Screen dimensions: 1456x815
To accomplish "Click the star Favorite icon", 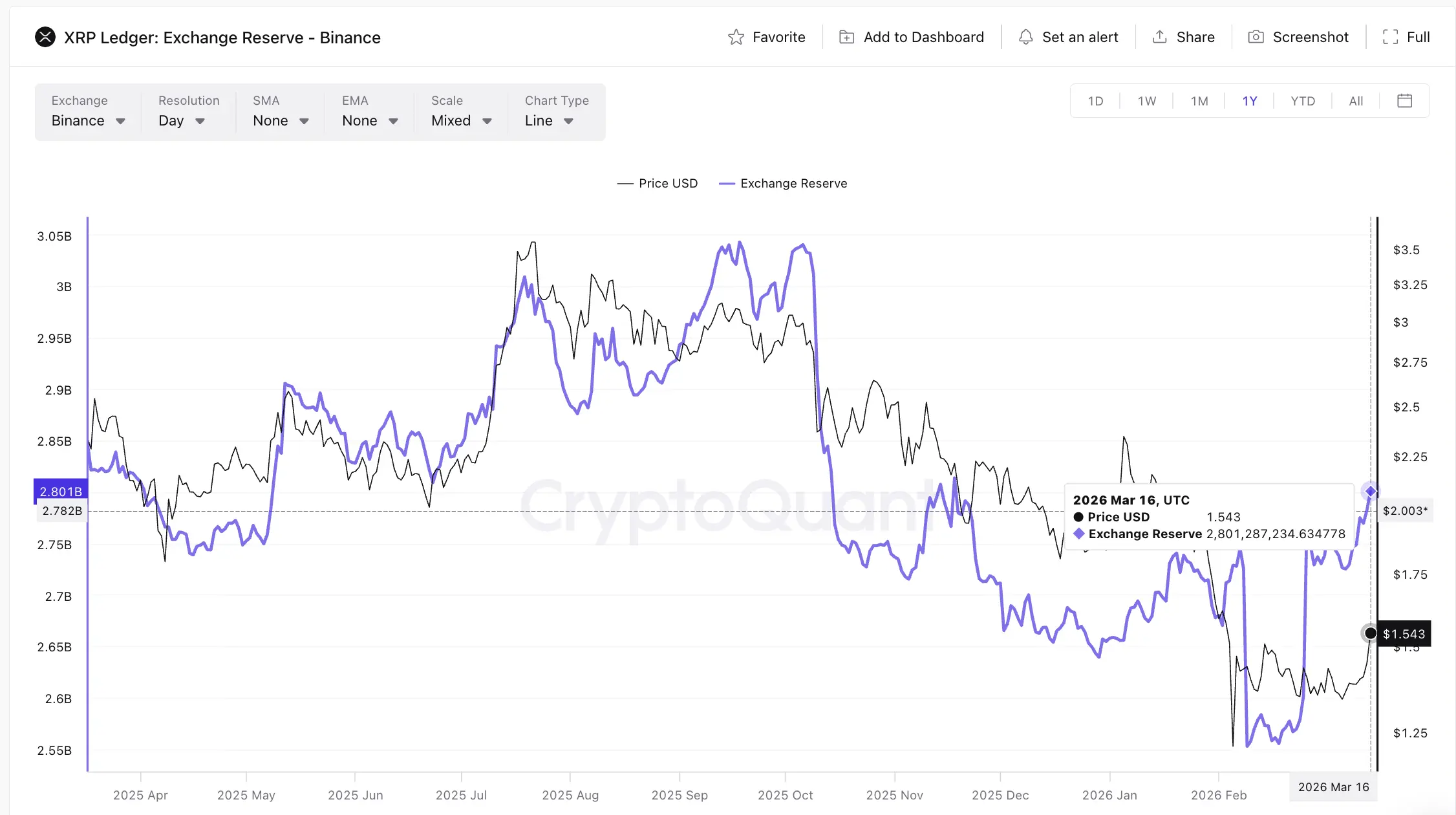I will tap(736, 38).
